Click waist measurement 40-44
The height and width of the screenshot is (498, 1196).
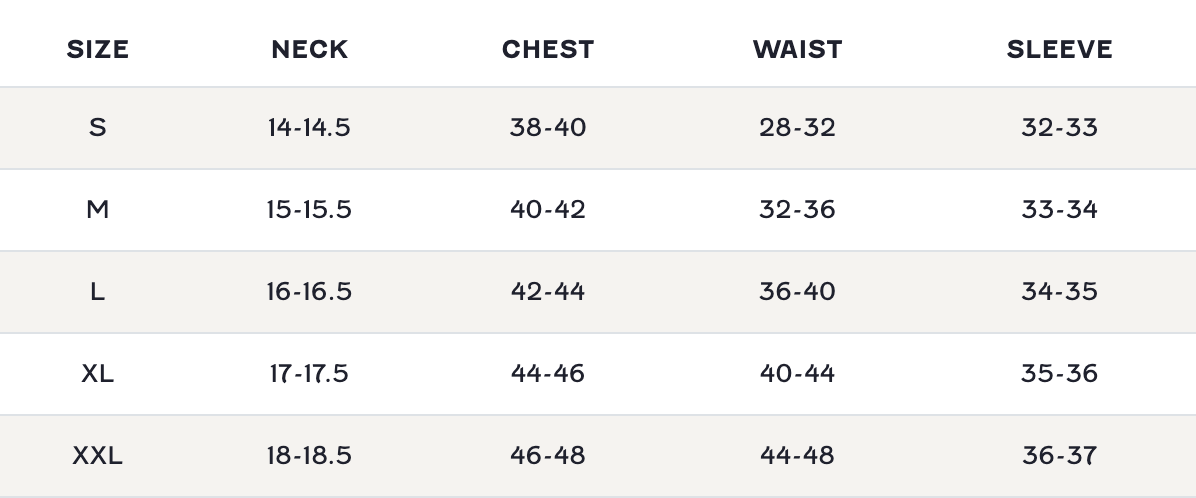(797, 374)
